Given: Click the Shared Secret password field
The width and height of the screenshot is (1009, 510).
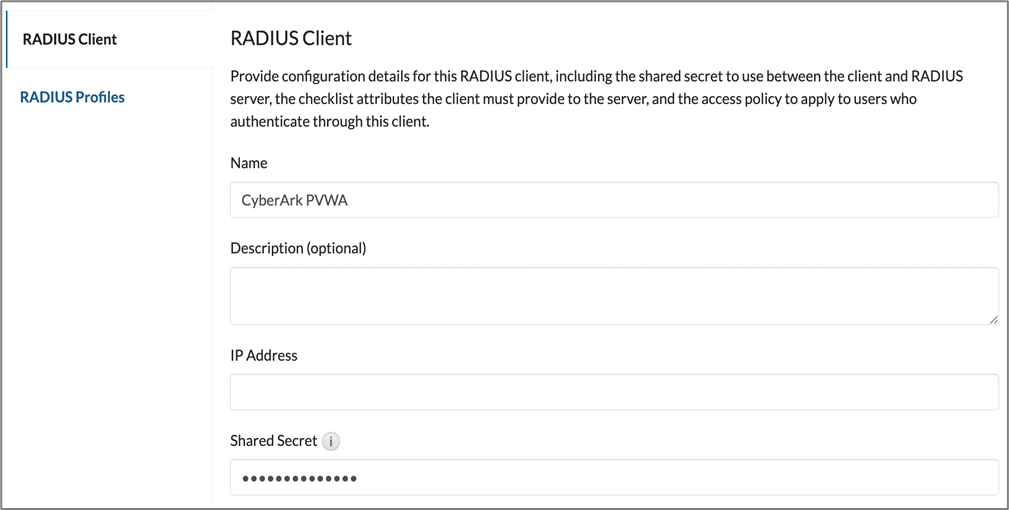Looking at the screenshot, I should coord(614,478).
